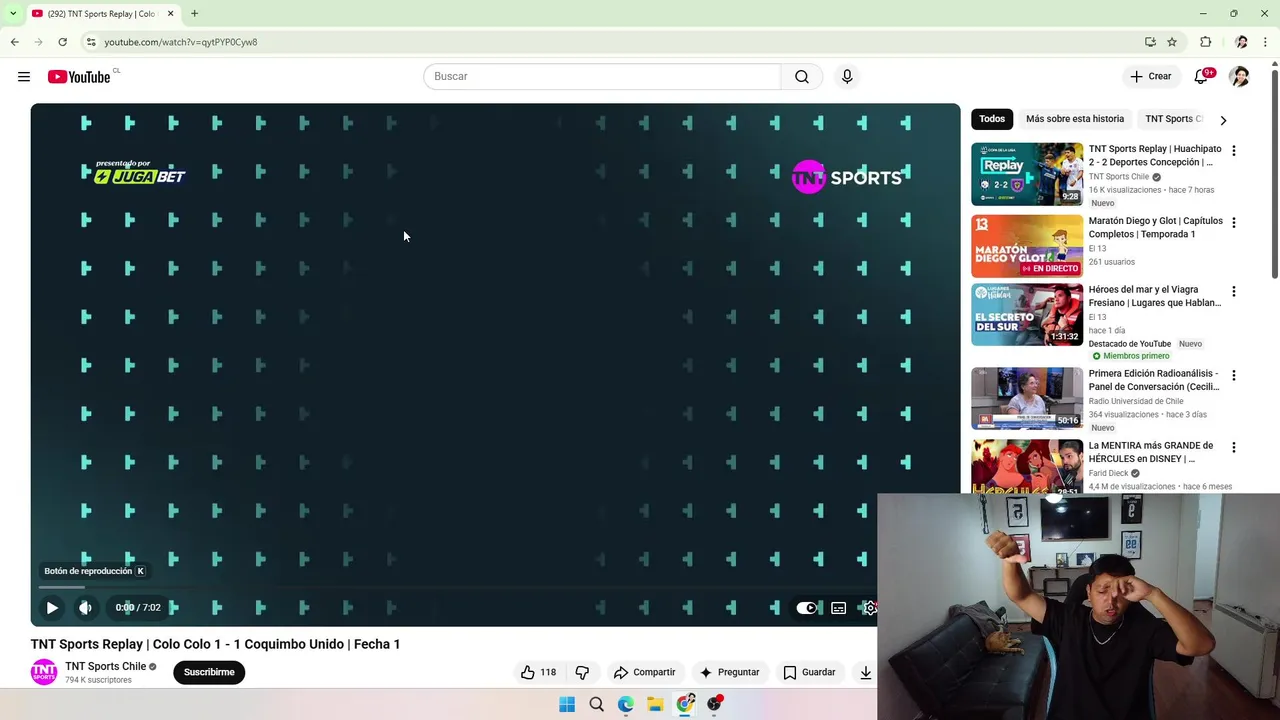Open the TNT Sports Chile channel avatar
This screenshot has height=720, width=1280.
pyautogui.click(x=44, y=672)
